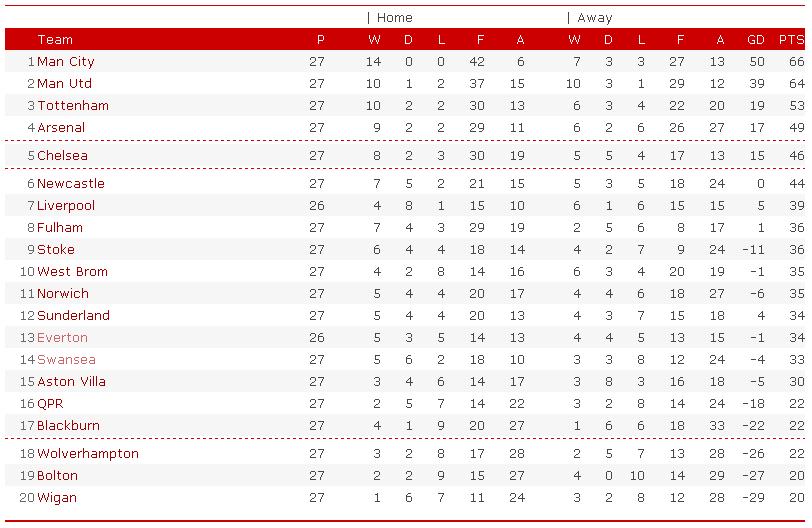Select Aston Villa in the table
This screenshot has width=812, height=528.
[x=71, y=382]
